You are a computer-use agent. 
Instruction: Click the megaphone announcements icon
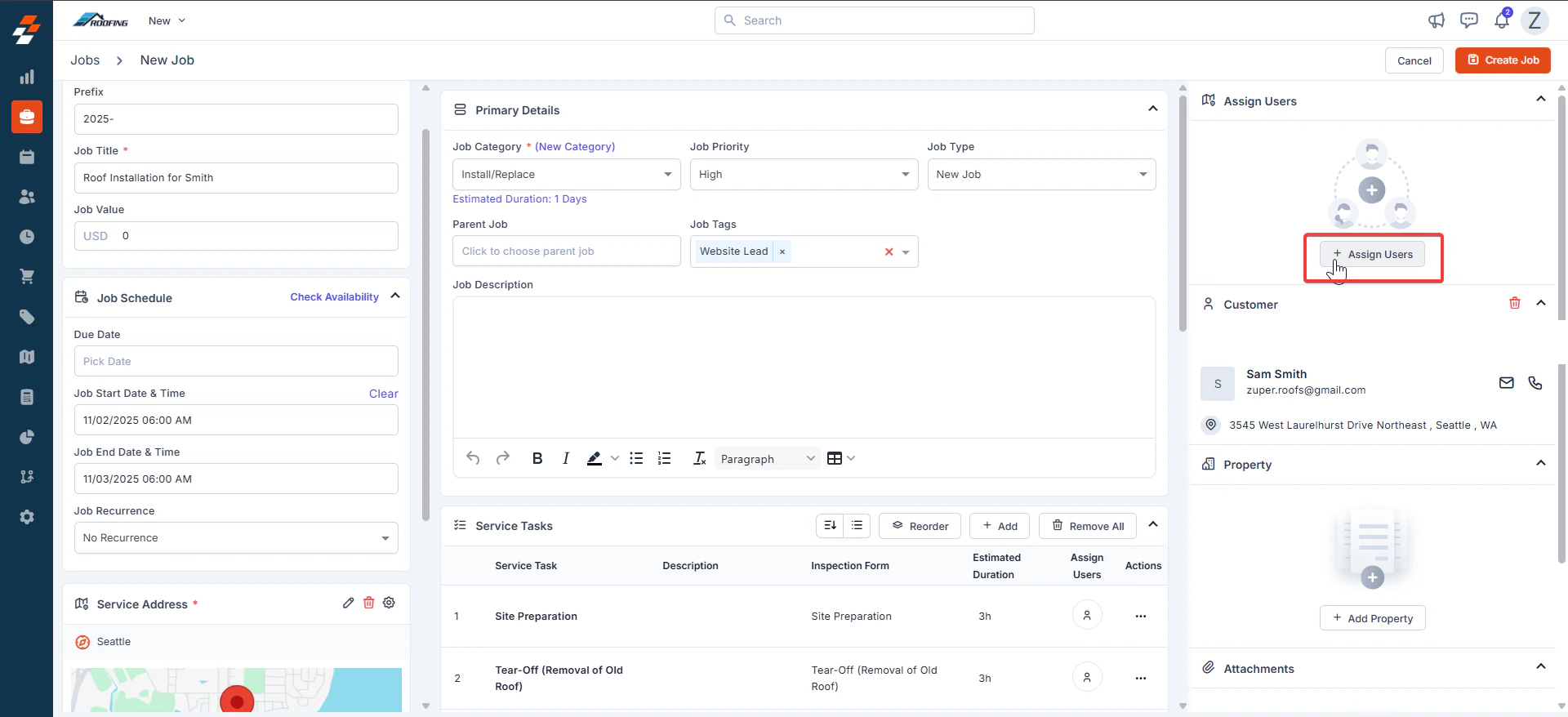click(x=1437, y=20)
